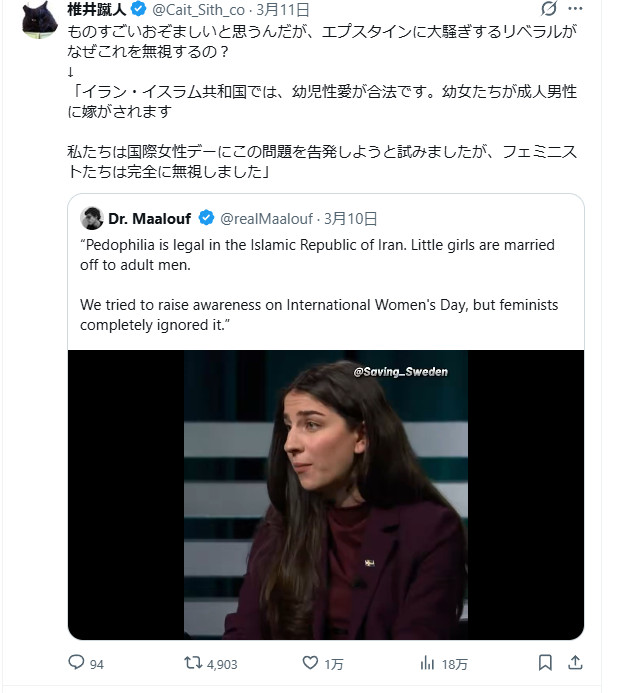This screenshot has width=631, height=693.
Task: Click the @realMaalouf handle
Action: [x=265, y=218]
